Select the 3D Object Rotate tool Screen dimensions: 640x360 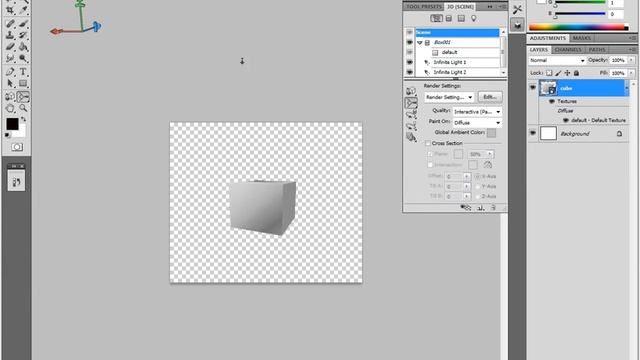(10, 97)
